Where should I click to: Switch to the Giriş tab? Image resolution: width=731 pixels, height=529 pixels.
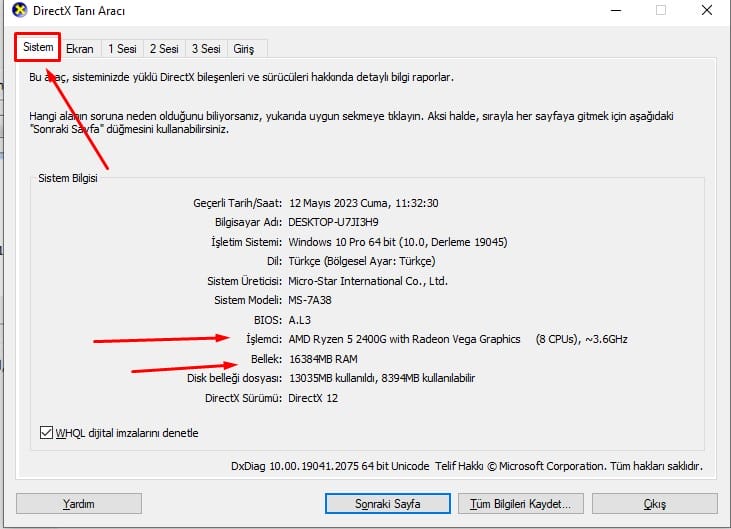click(x=245, y=48)
